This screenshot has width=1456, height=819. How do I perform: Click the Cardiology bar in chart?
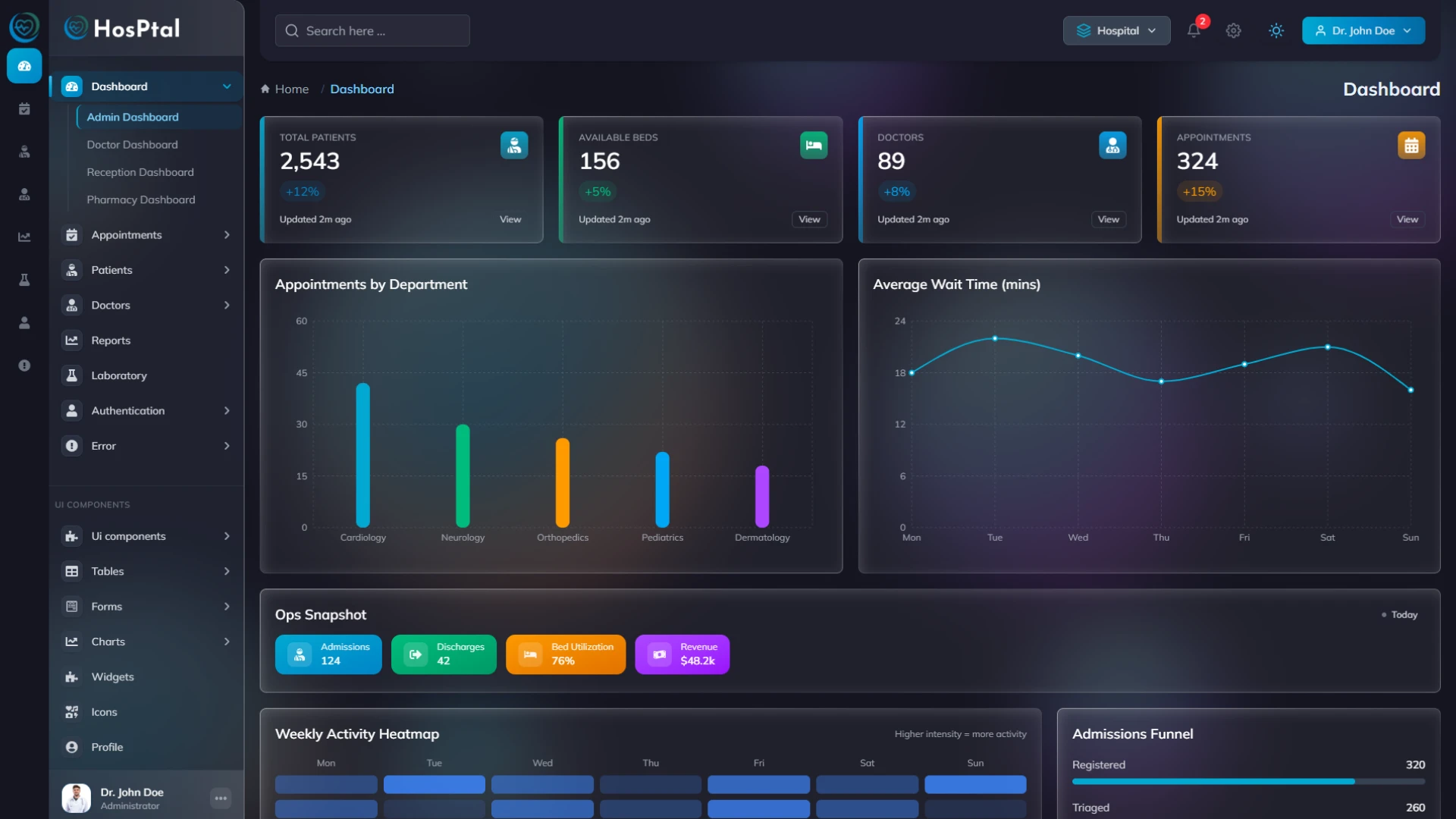(363, 455)
